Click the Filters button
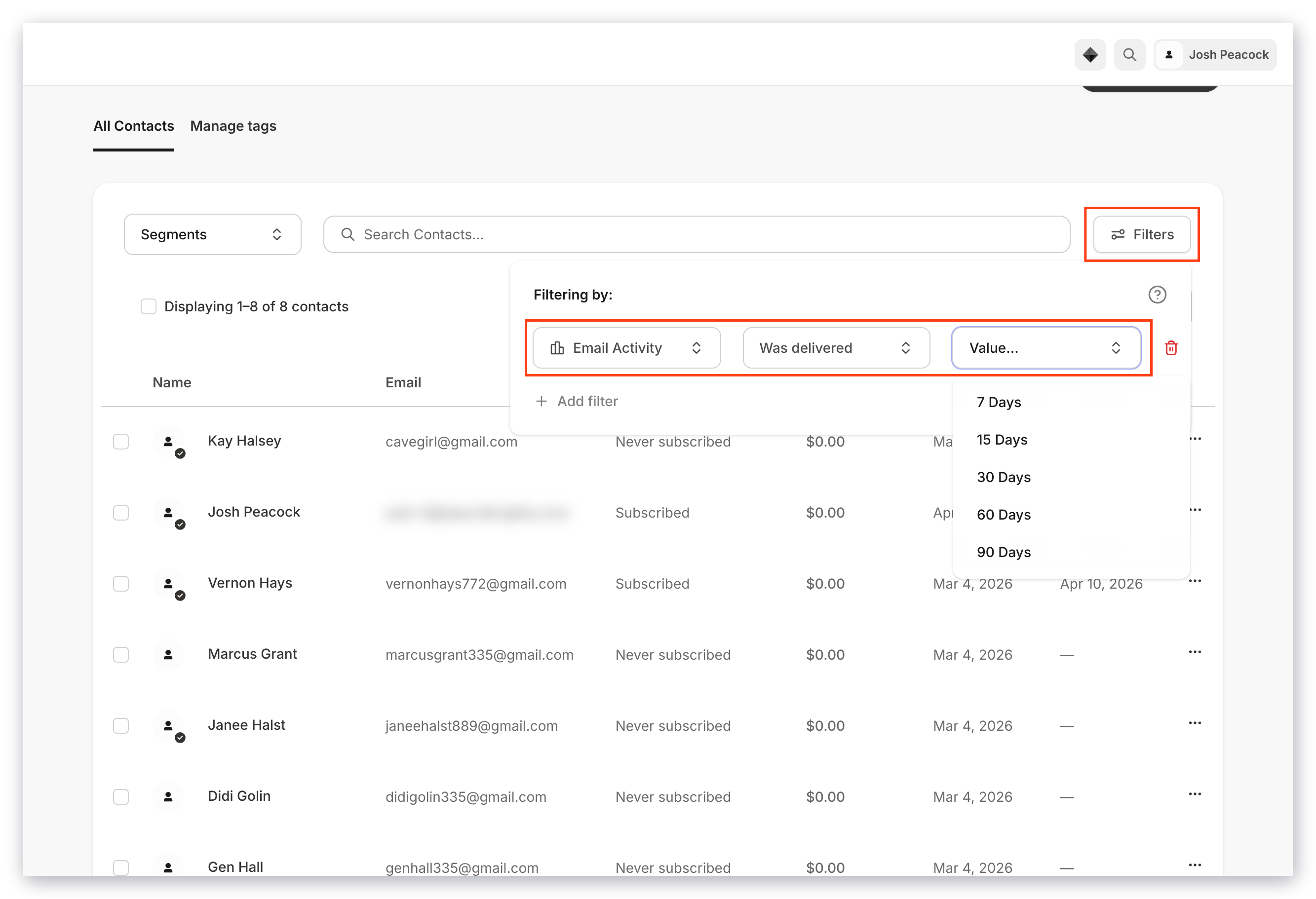This screenshot has width=1316, height=899. (x=1142, y=234)
